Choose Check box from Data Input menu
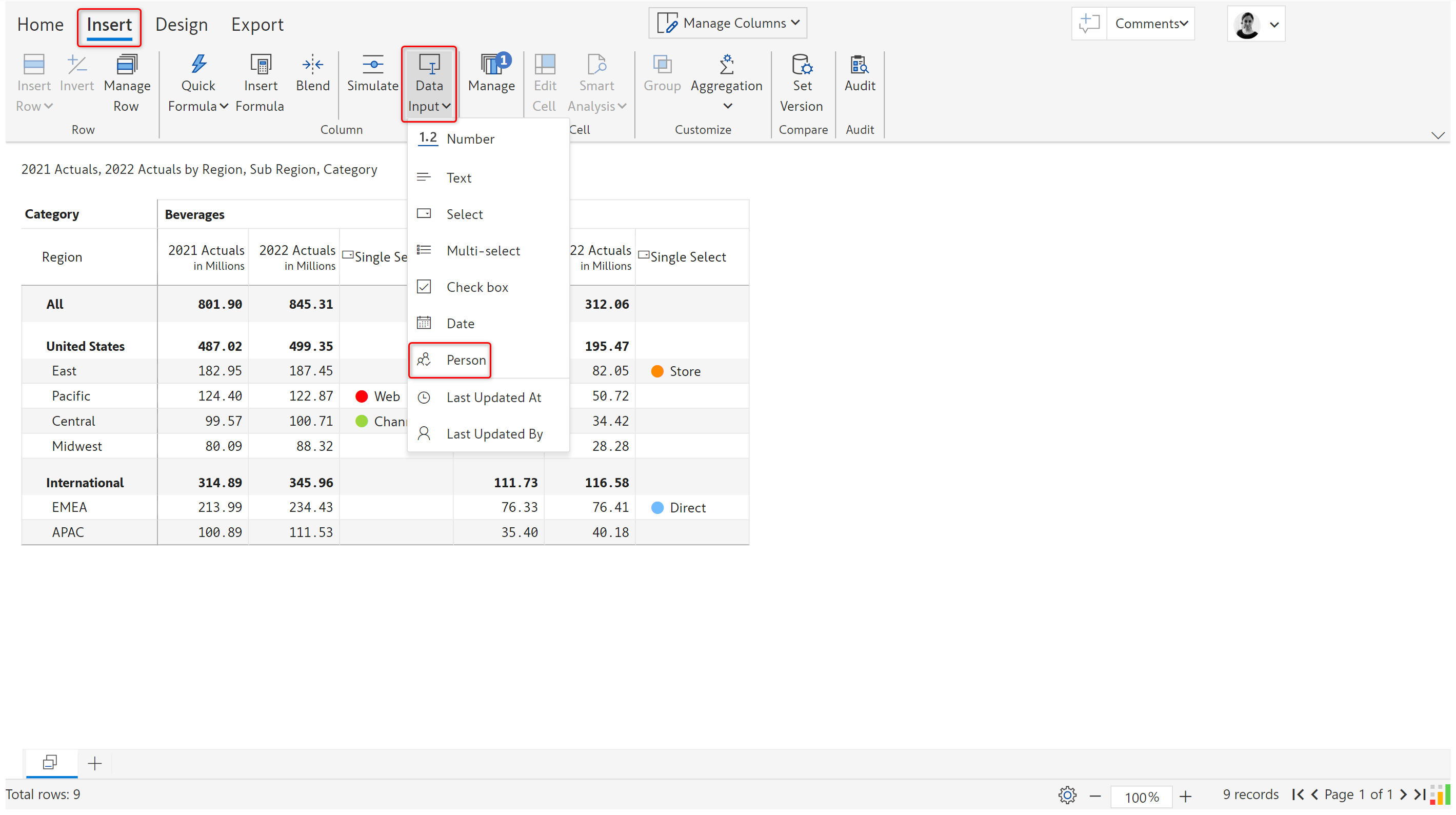Image resolution: width=1456 pixels, height=815 pixels. (477, 287)
